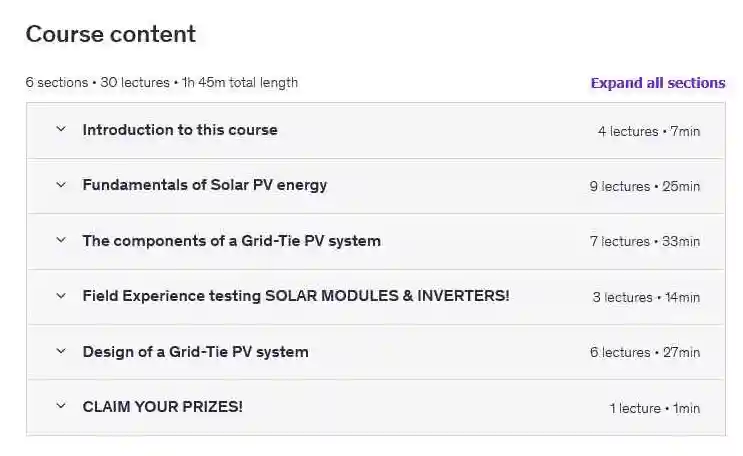Open Design of a Grid-Tie PV system title
This screenshot has height=456, width=743.
pos(195,352)
